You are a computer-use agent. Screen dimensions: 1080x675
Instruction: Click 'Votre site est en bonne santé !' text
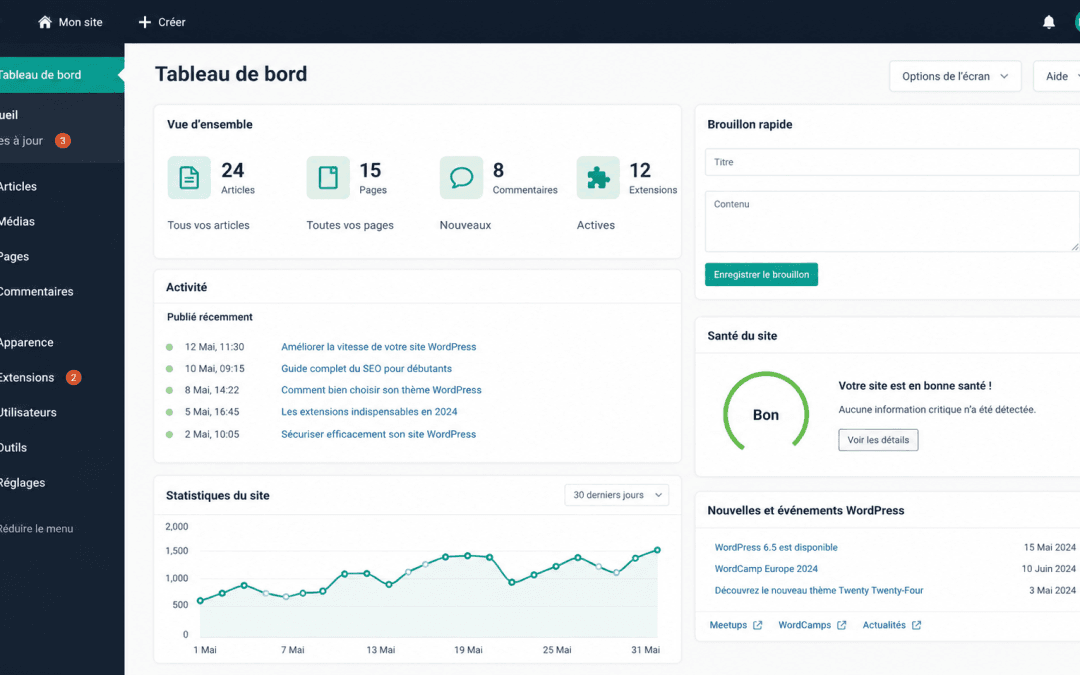(x=915, y=386)
